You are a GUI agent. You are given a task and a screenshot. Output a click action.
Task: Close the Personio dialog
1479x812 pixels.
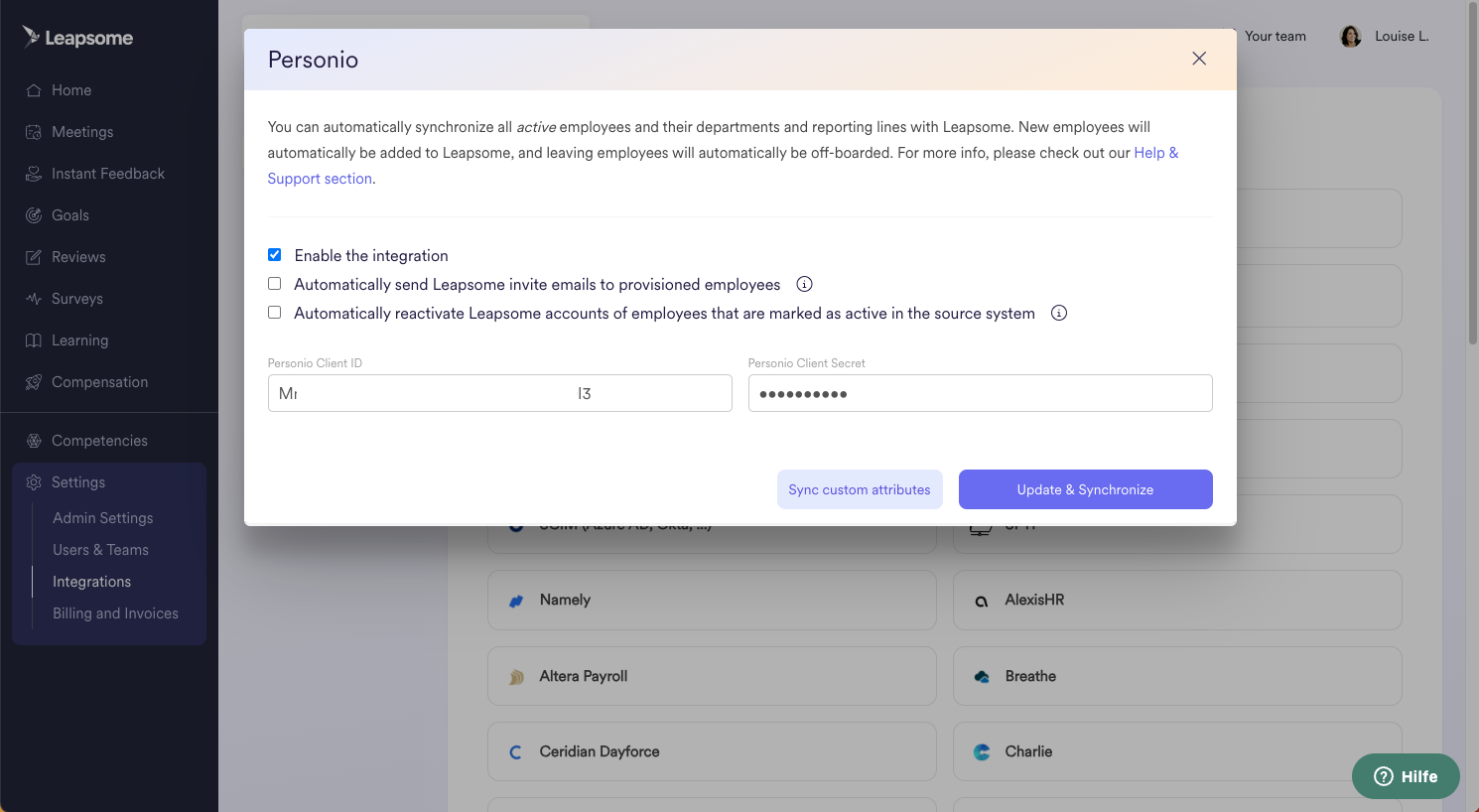tap(1199, 59)
